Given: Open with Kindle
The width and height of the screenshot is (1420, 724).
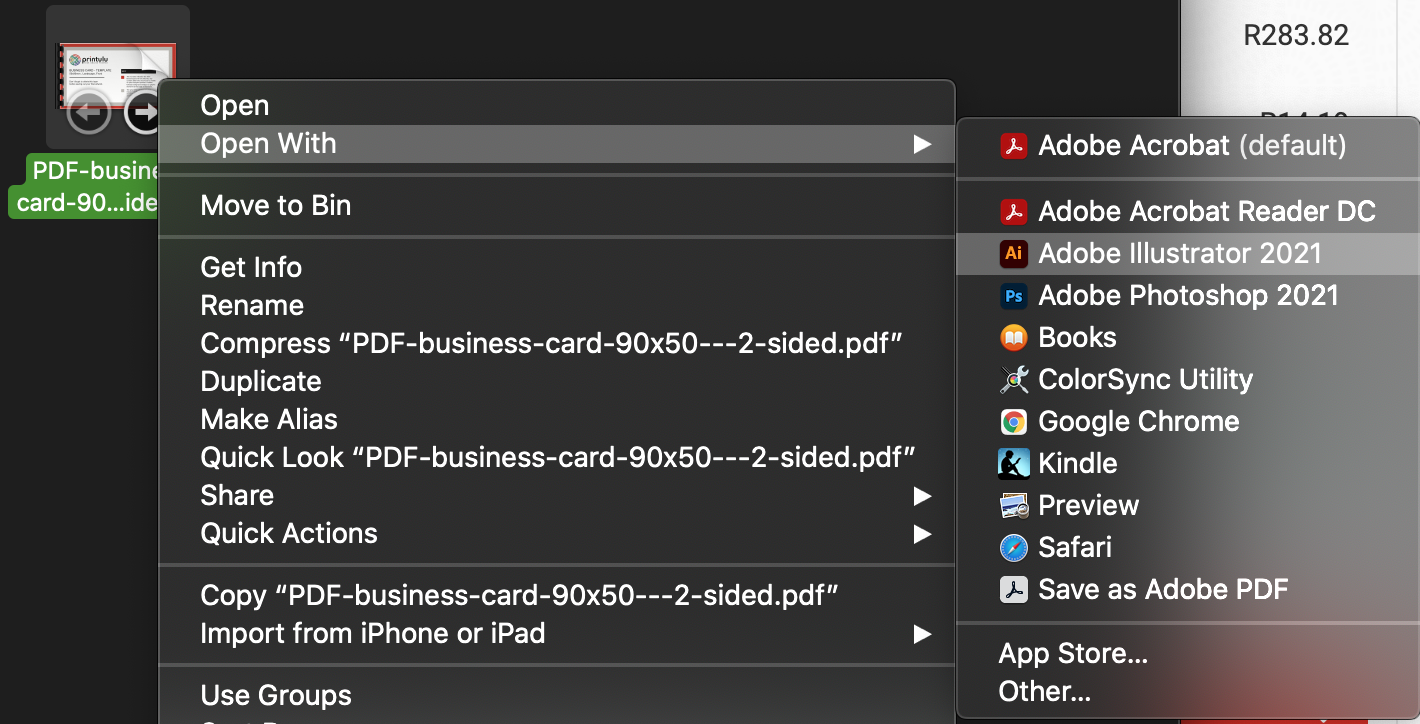Looking at the screenshot, I should 1188,464.
